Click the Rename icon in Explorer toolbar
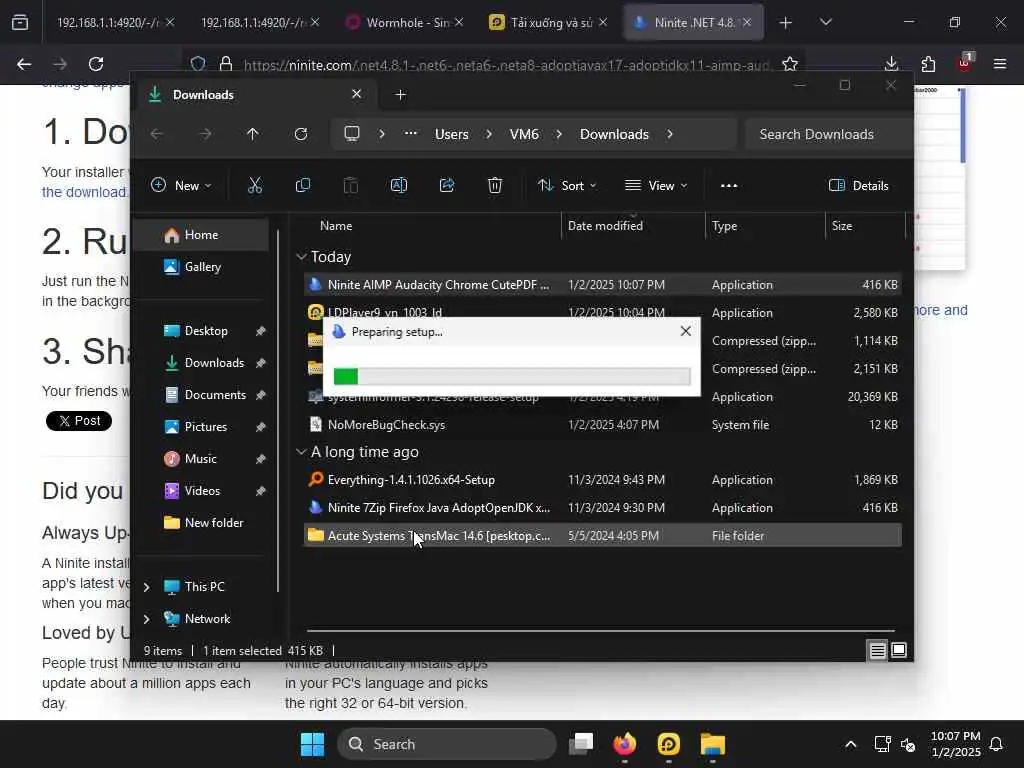The width and height of the screenshot is (1024, 768). click(398, 185)
